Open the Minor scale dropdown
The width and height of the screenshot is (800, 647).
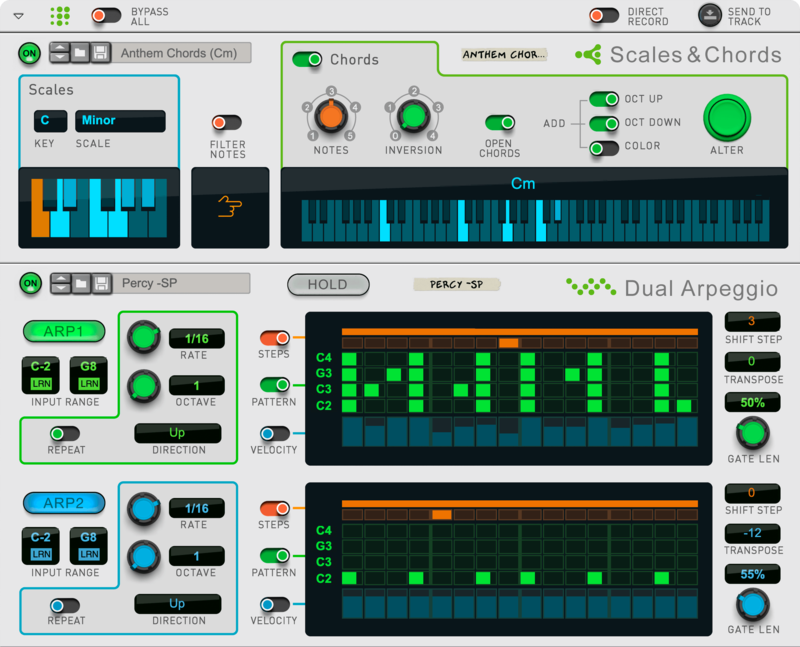tap(119, 121)
